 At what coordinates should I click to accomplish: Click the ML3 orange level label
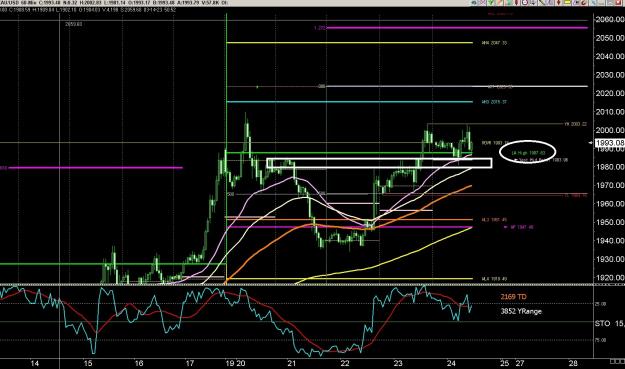[494, 220]
